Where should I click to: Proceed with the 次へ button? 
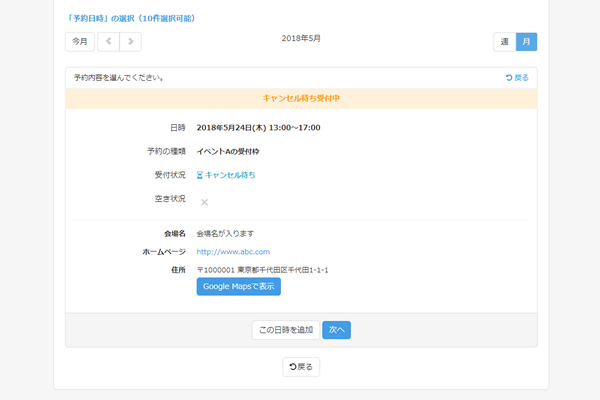tap(336, 329)
